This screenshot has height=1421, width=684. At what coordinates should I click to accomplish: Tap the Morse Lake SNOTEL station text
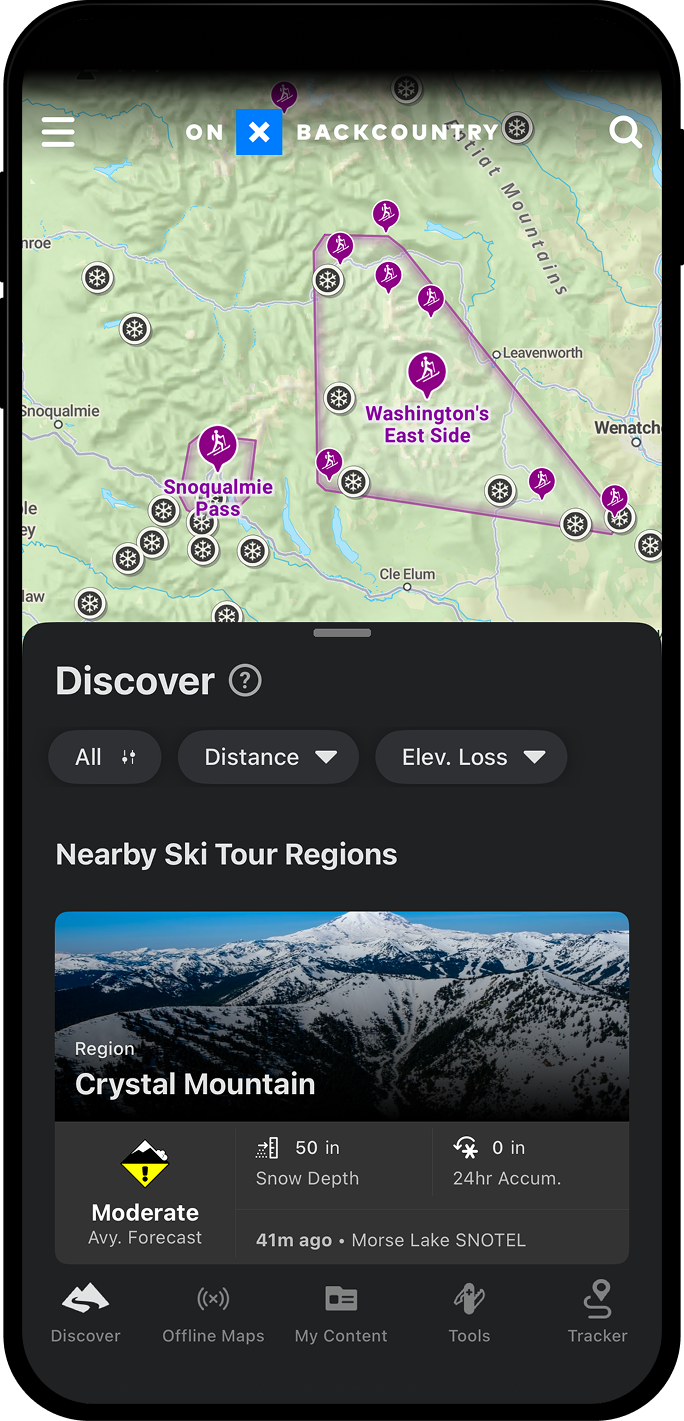439,1240
